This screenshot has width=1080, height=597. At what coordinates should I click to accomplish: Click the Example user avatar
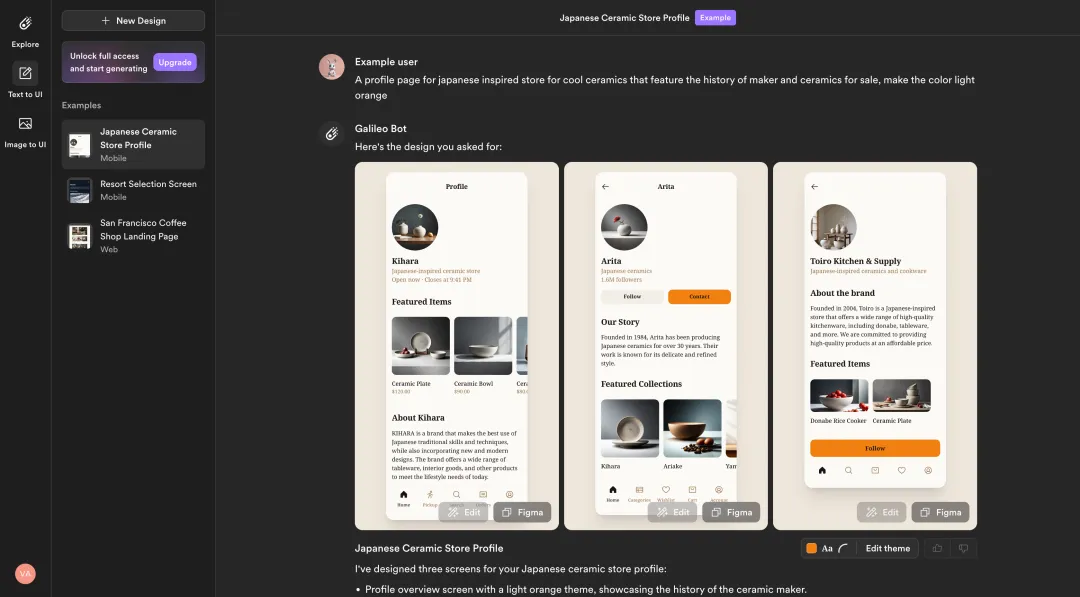pos(331,67)
